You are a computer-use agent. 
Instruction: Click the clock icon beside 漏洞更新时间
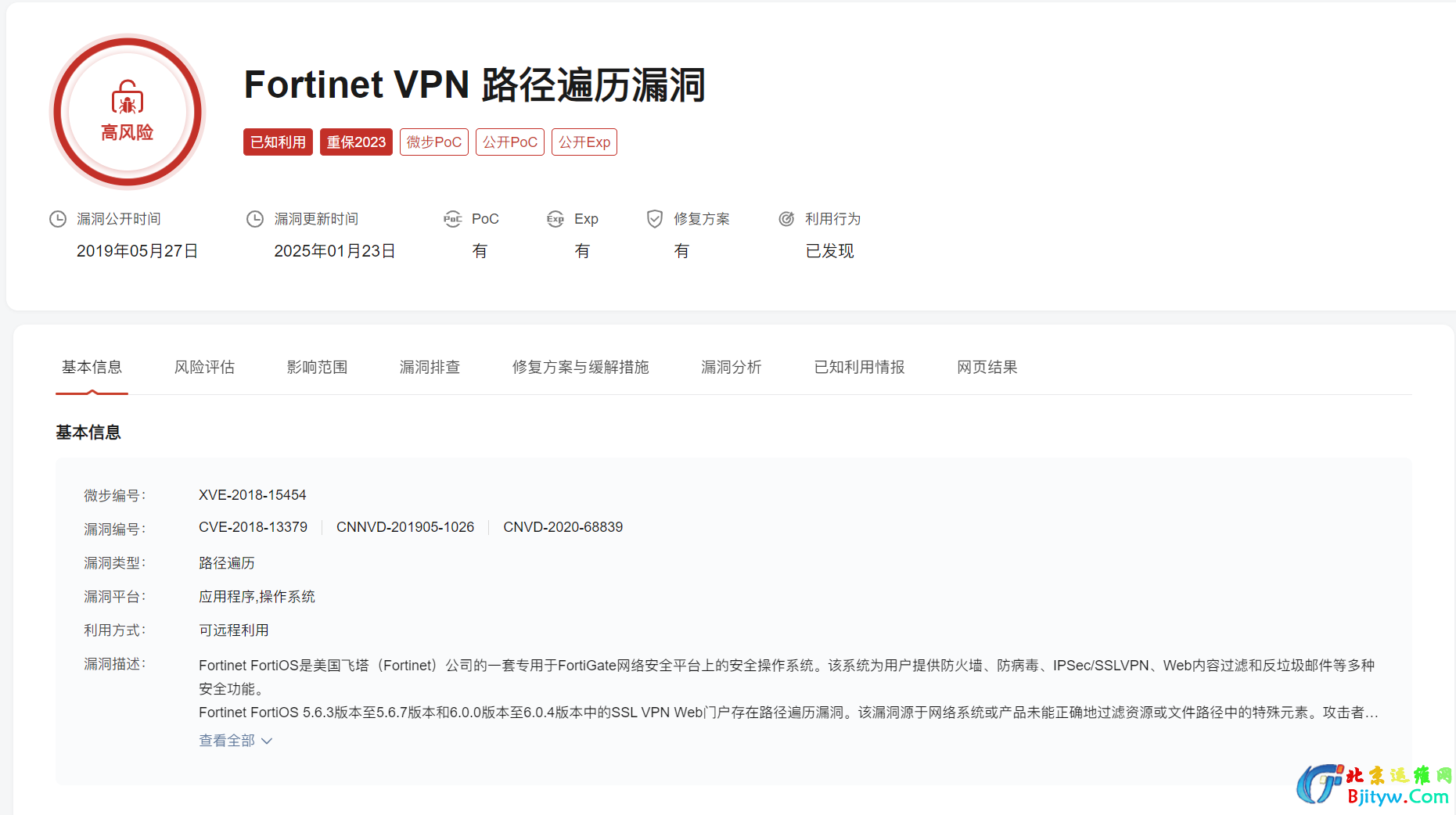255,219
